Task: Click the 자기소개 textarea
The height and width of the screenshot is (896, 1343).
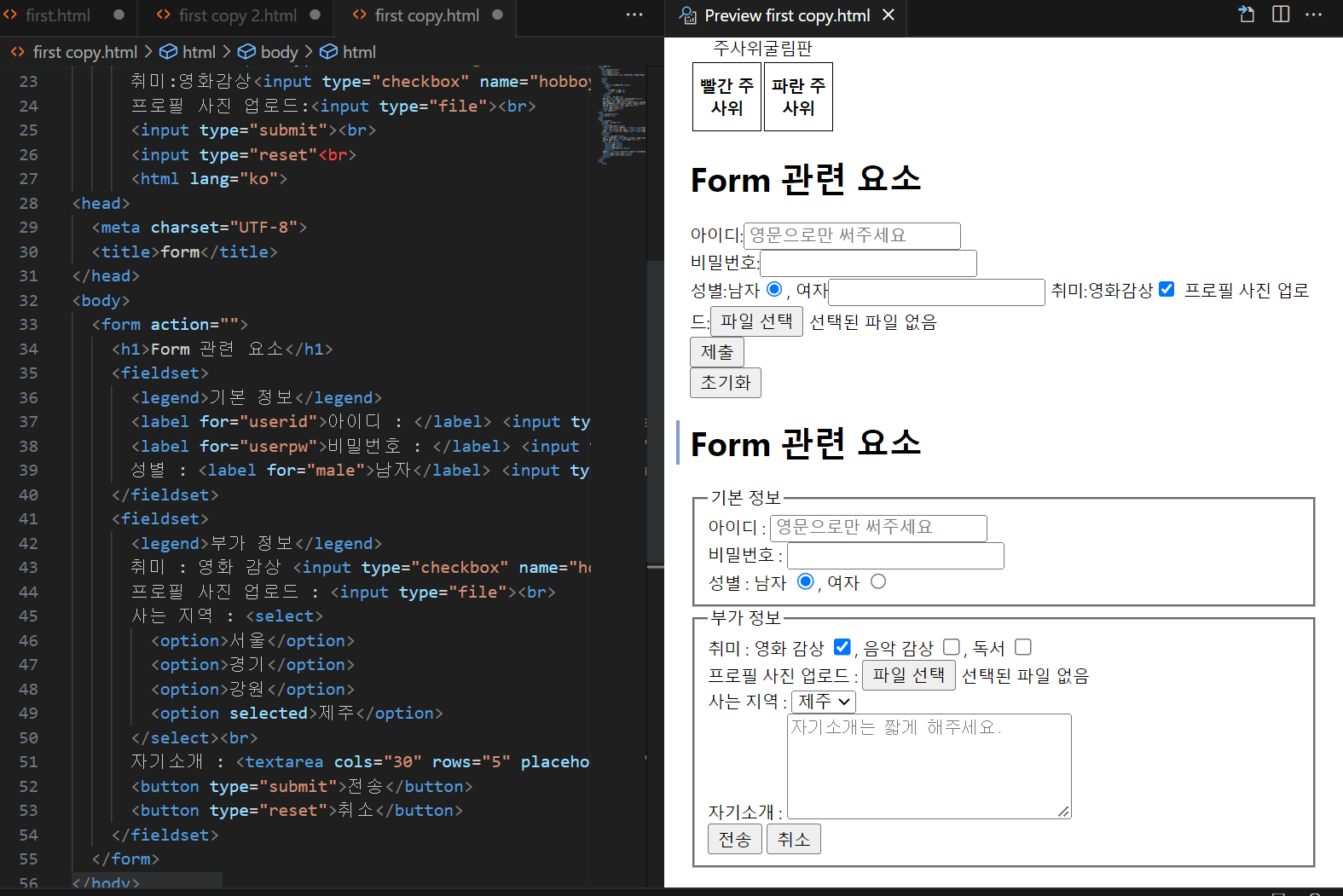Action: tap(929, 766)
